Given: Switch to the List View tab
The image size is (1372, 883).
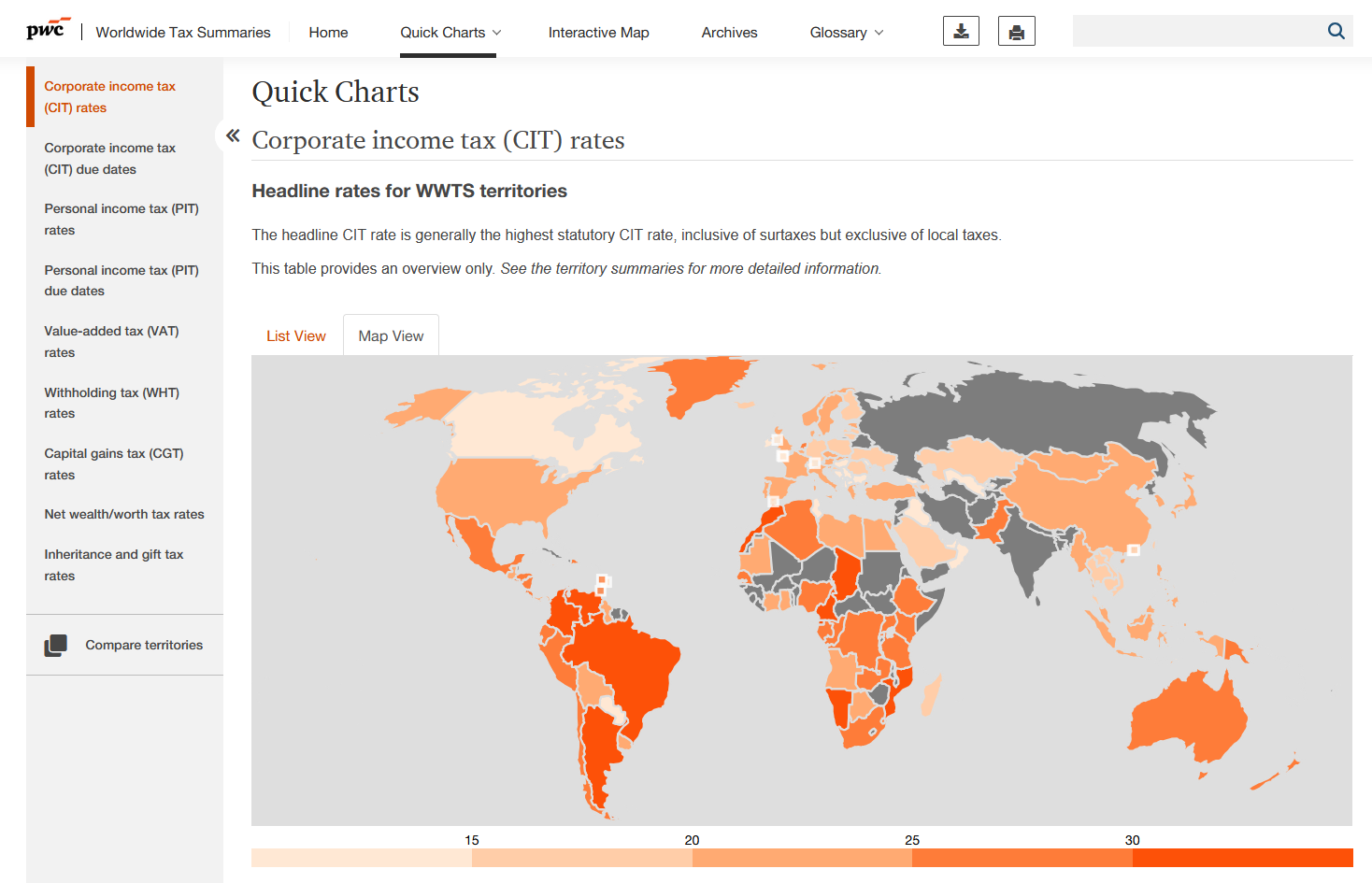Looking at the screenshot, I should [x=296, y=336].
